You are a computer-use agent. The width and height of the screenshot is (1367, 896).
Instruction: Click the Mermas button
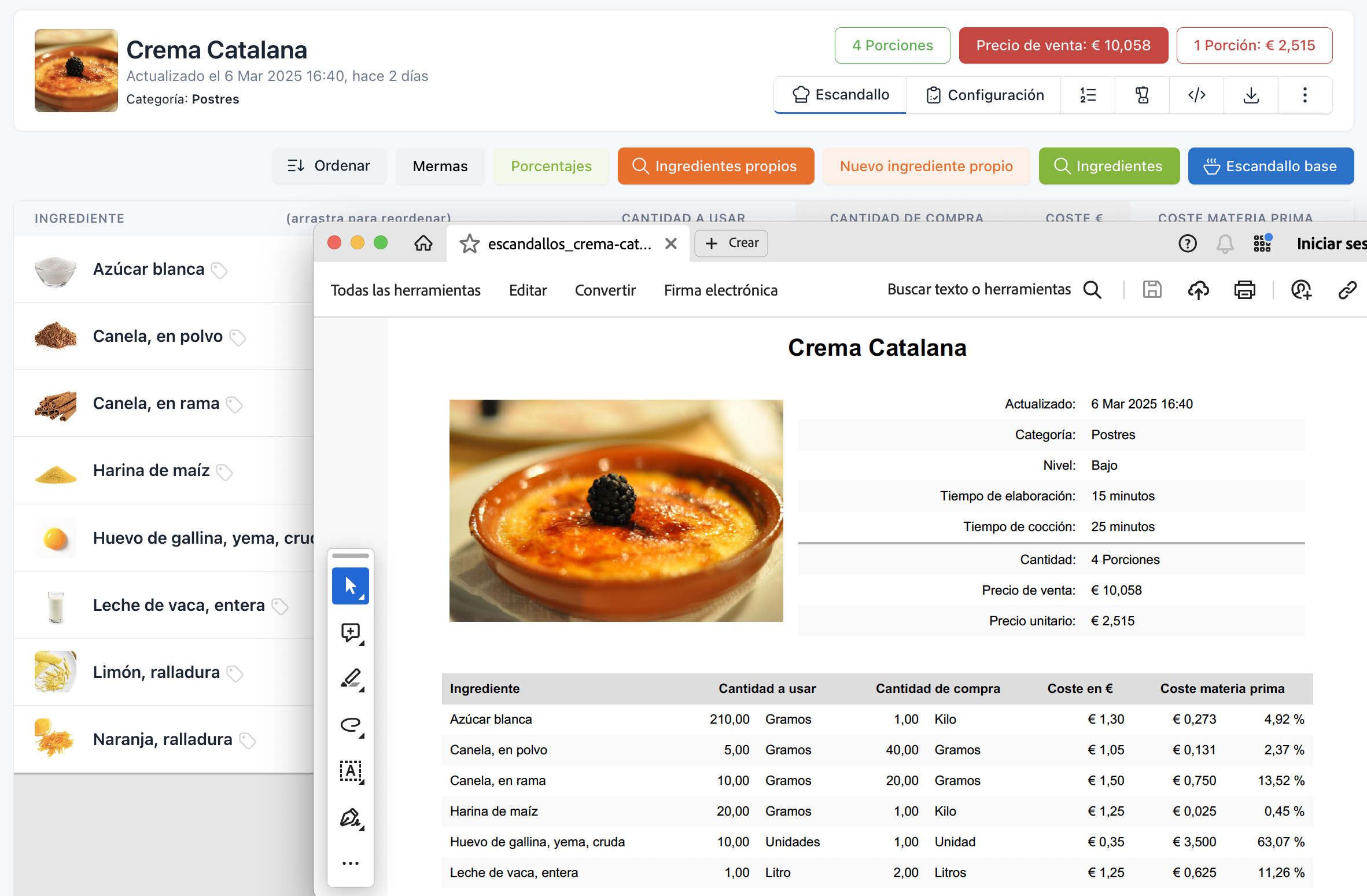[440, 166]
